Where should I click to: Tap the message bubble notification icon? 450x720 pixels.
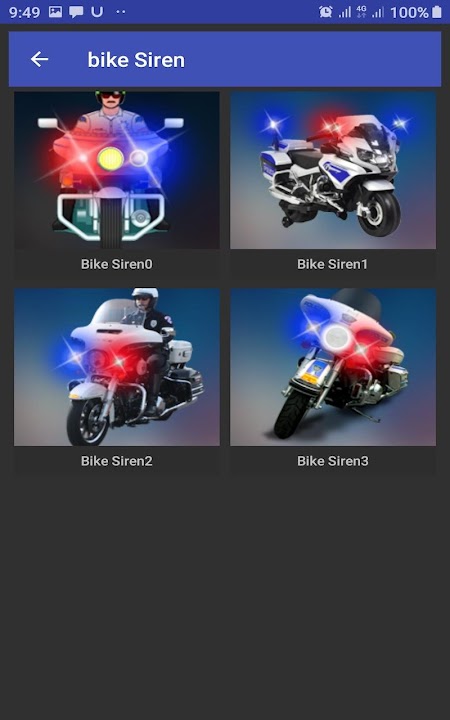(76, 12)
